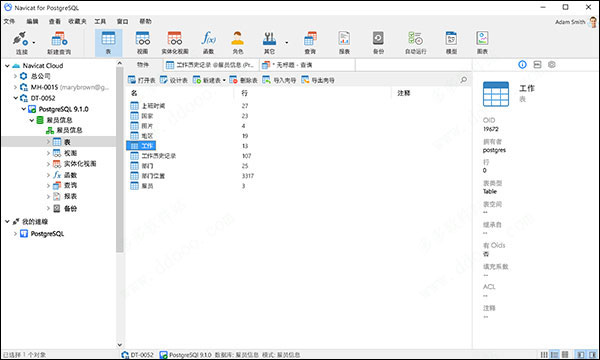Select the 工作历史记录 table in list

click(153, 156)
